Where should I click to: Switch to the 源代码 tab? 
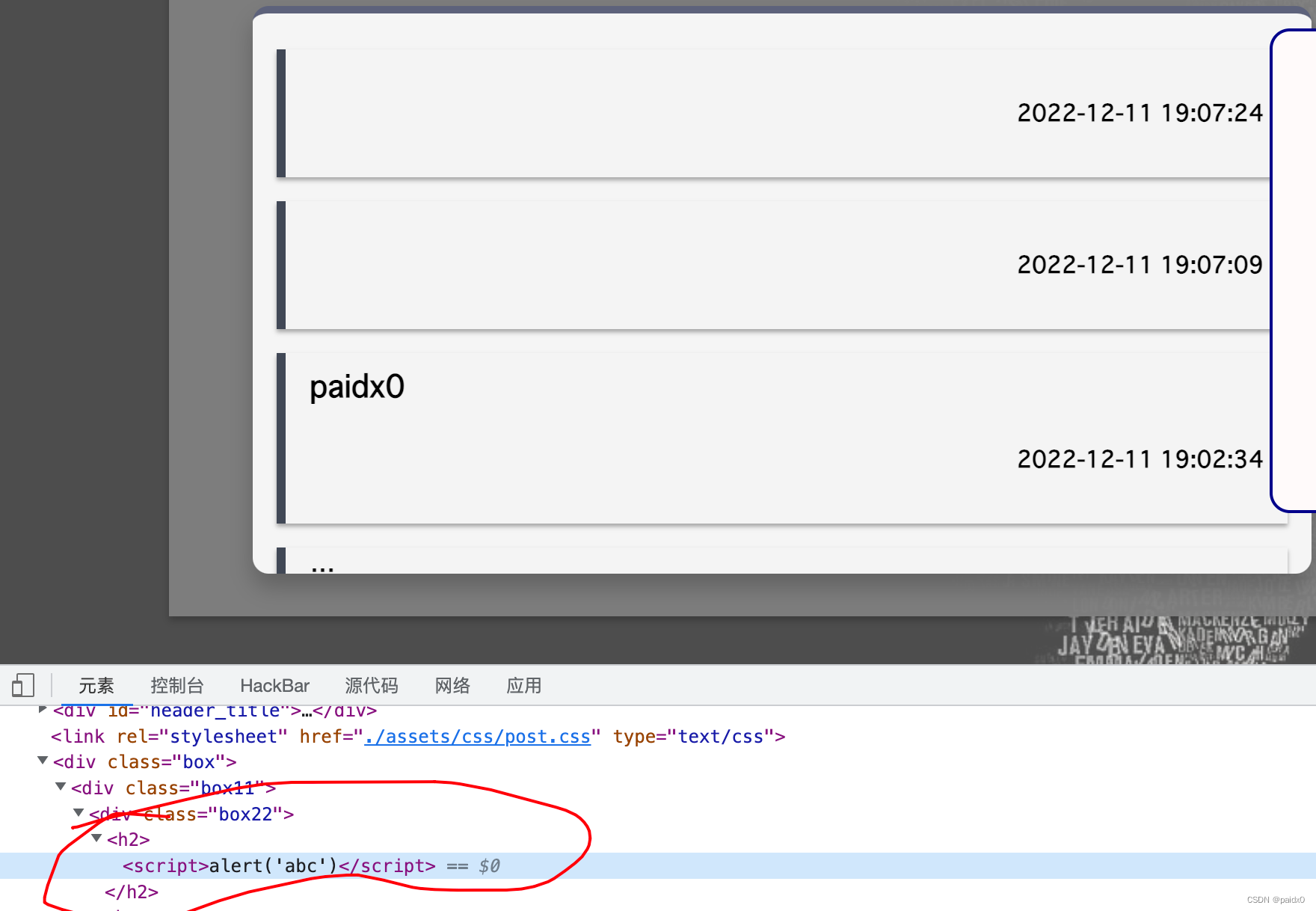coord(372,685)
